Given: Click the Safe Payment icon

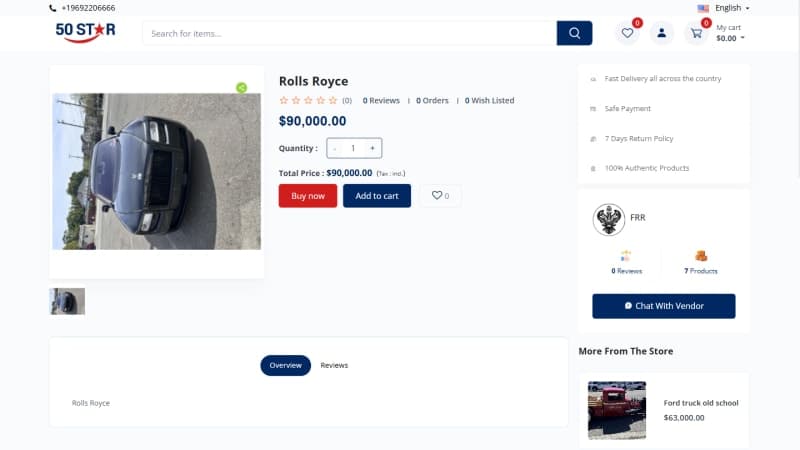Looking at the screenshot, I should click(593, 109).
